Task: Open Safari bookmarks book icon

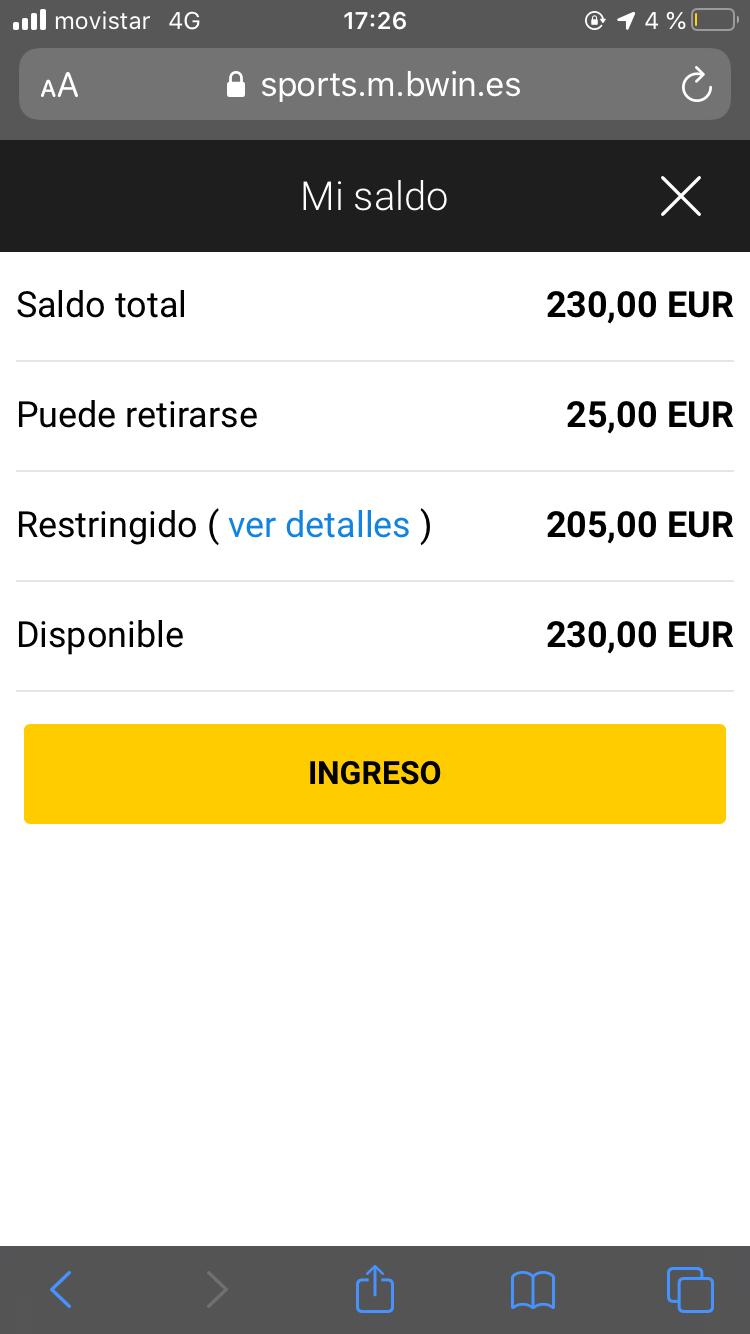Action: [x=532, y=1289]
